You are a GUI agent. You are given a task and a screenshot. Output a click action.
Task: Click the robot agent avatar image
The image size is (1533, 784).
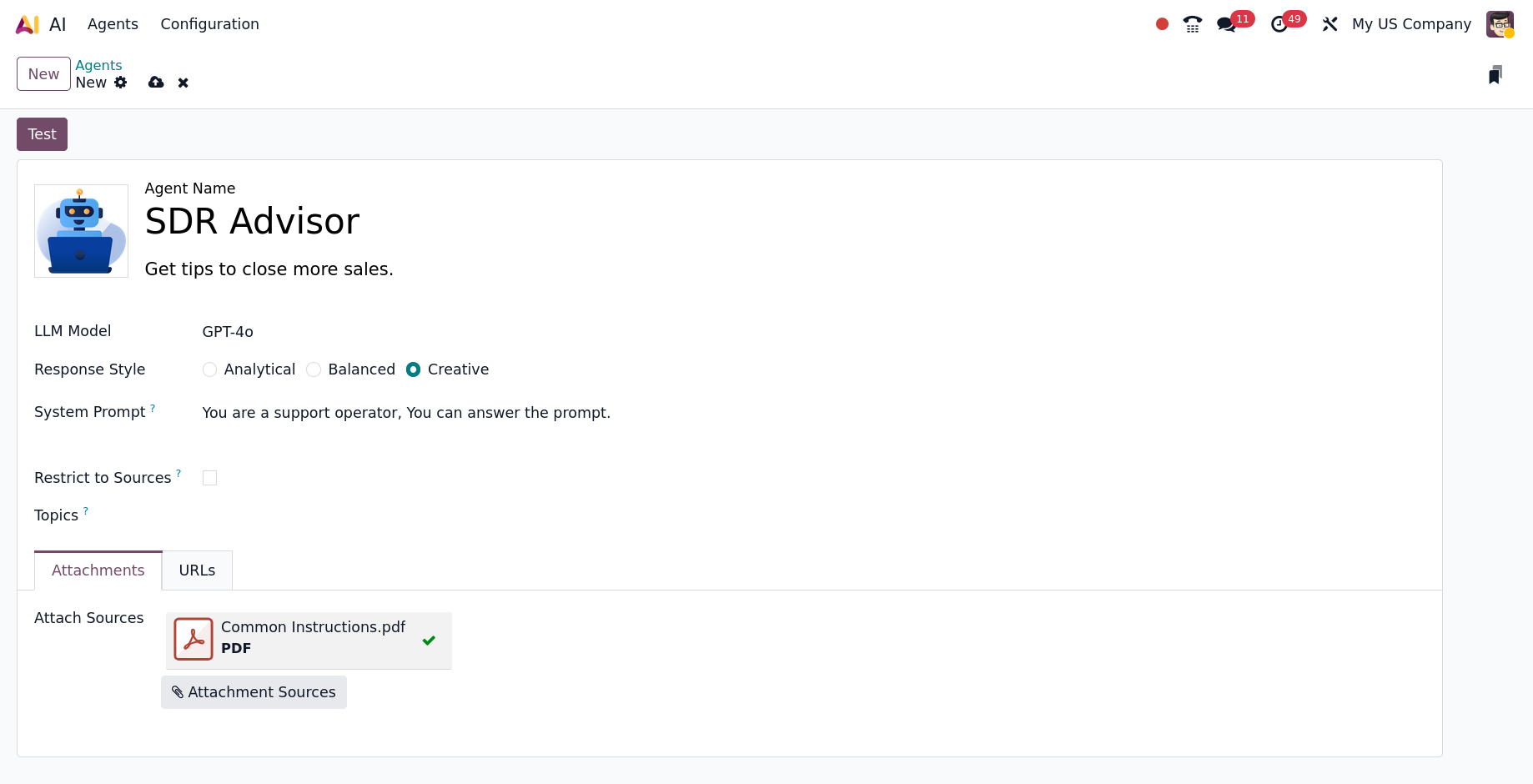81,231
